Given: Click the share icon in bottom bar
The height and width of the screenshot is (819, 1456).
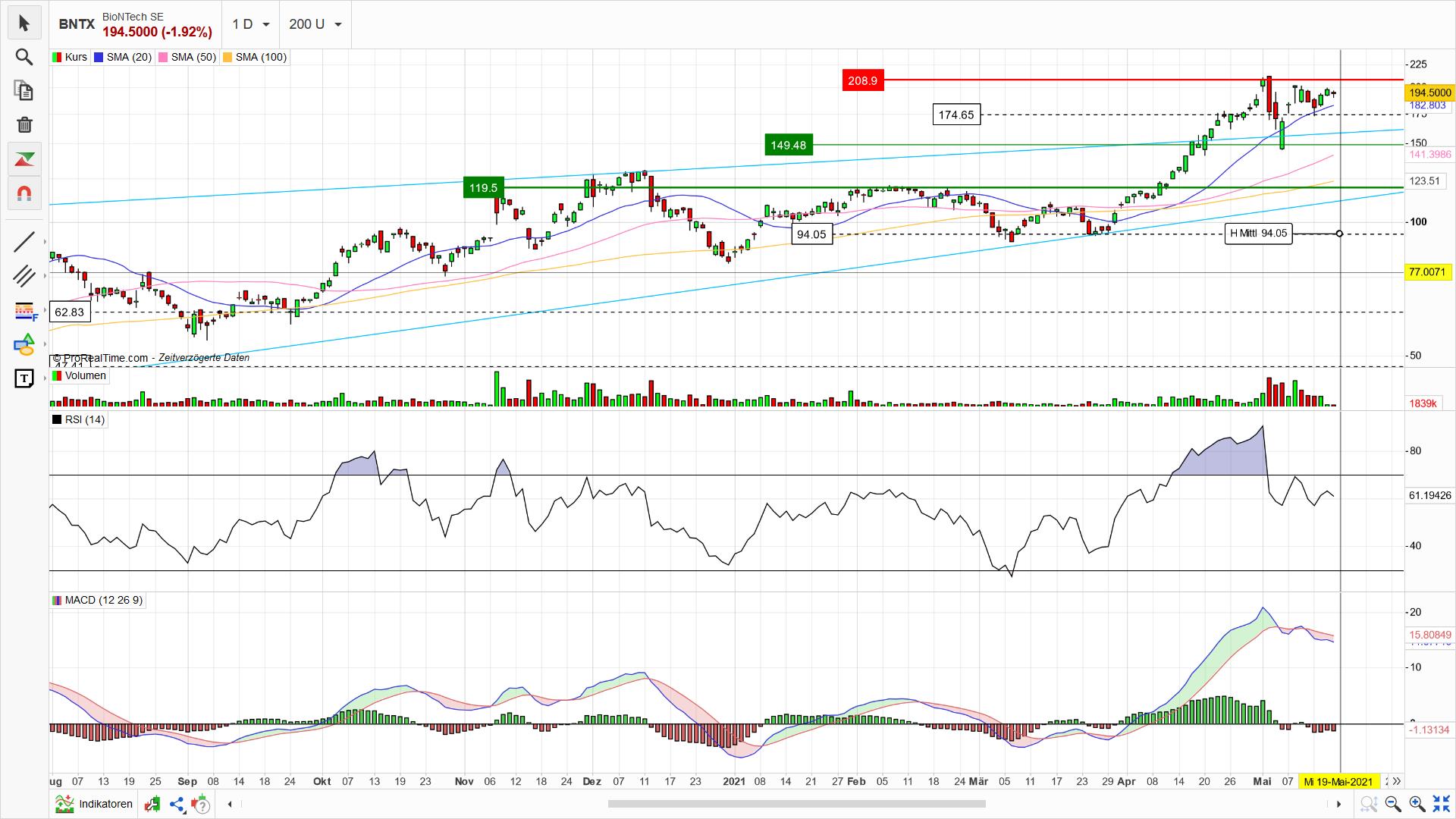Looking at the screenshot, I should [x=177, y=804].
